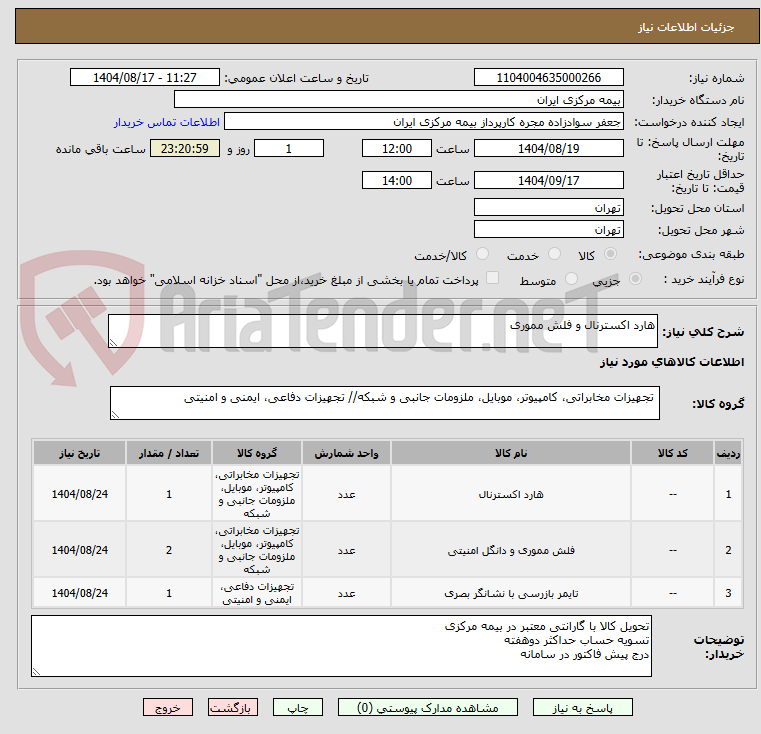Select the خدمت radio button
Screen dimensions: 761x734
click(x=554, y=254)
